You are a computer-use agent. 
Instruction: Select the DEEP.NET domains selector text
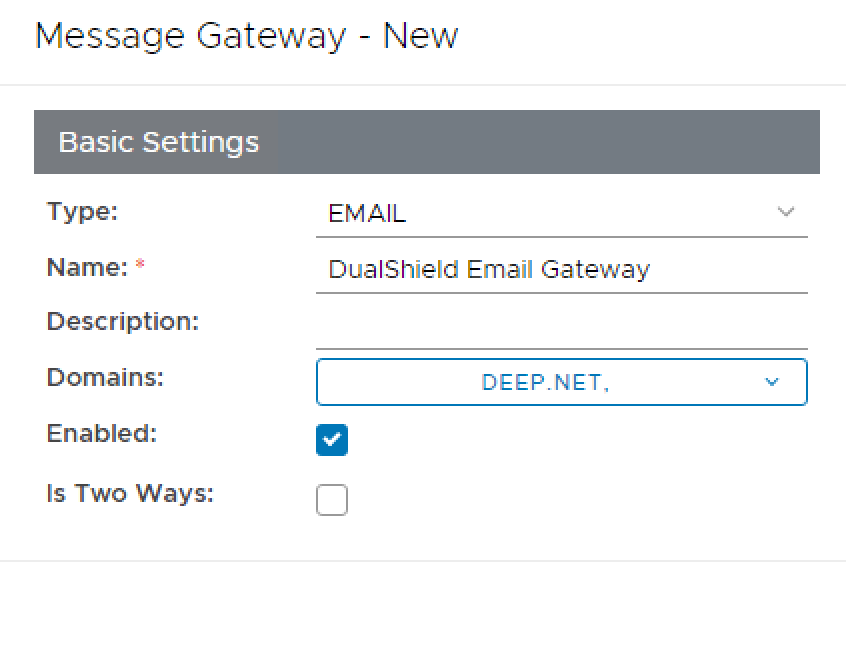coord(545,382)
